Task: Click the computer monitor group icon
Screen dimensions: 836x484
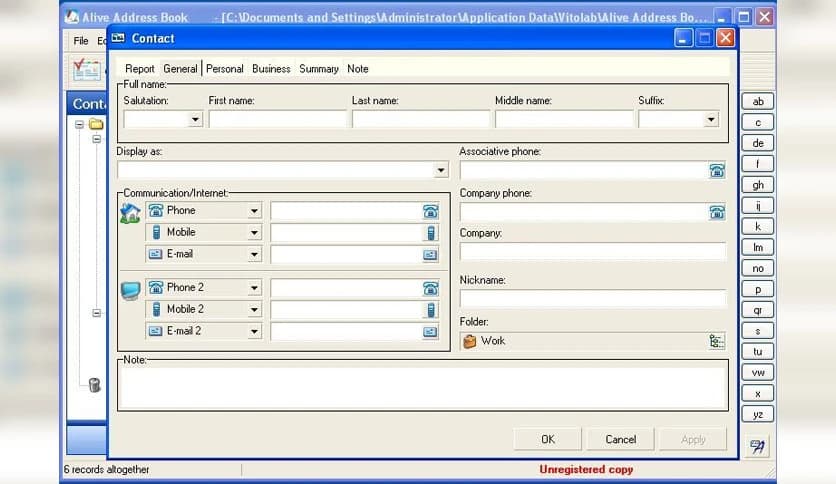Action: click(x=131, y=291)
